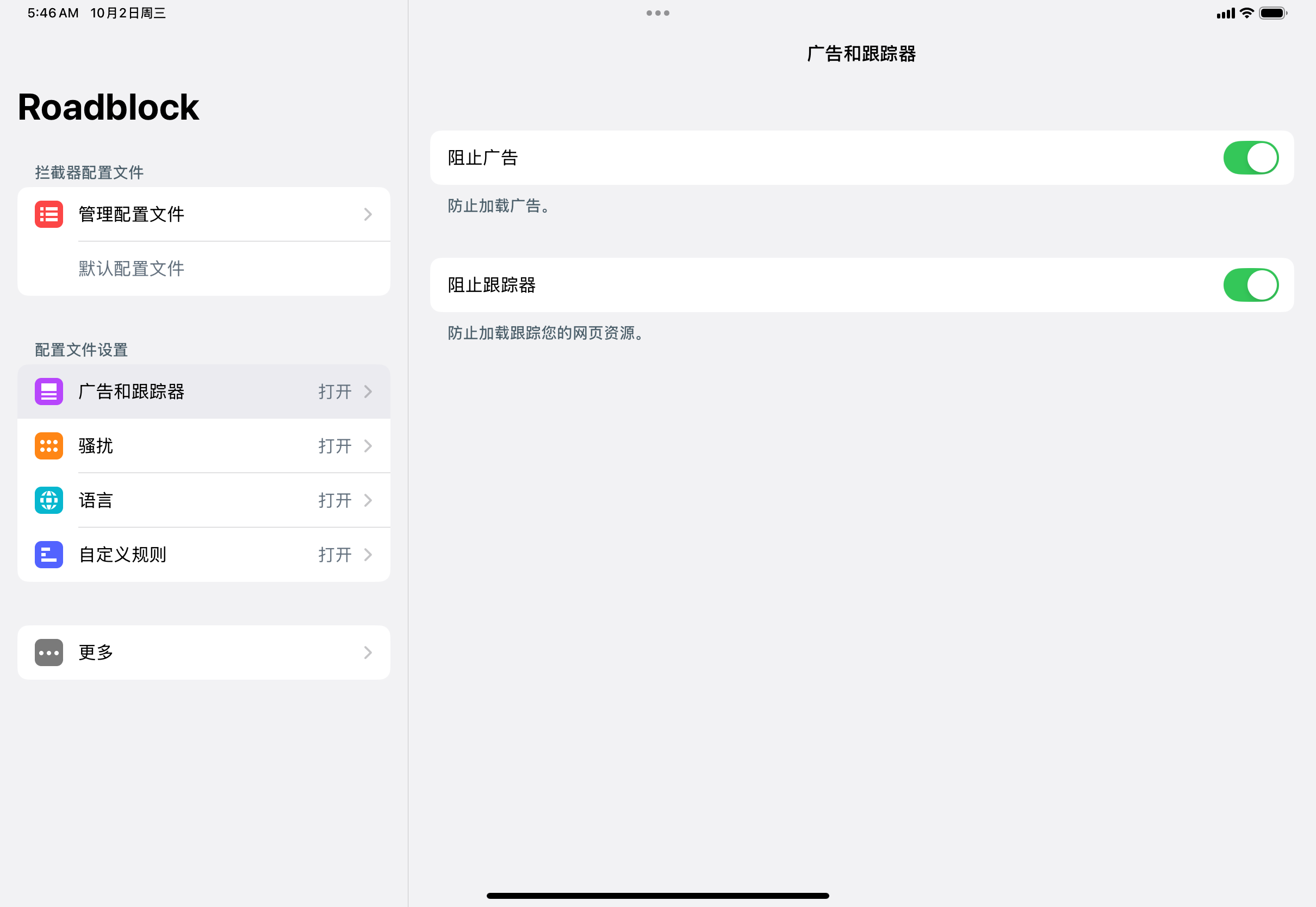Open the 更多 menu item
This screenshot has height=907, width=1316.
click(204, 653)
